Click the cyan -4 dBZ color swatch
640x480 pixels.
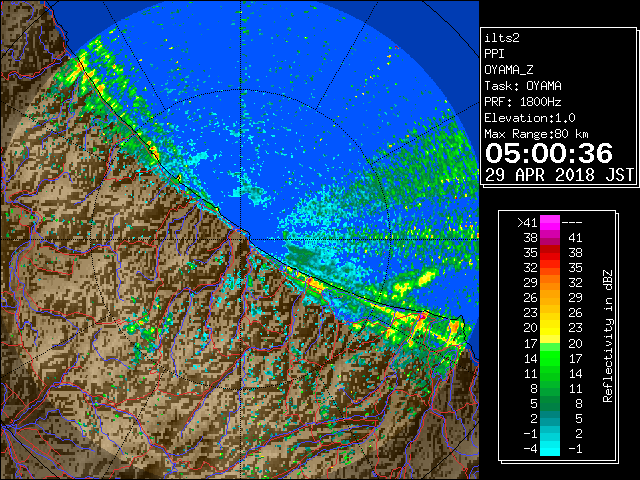point(550,449)
